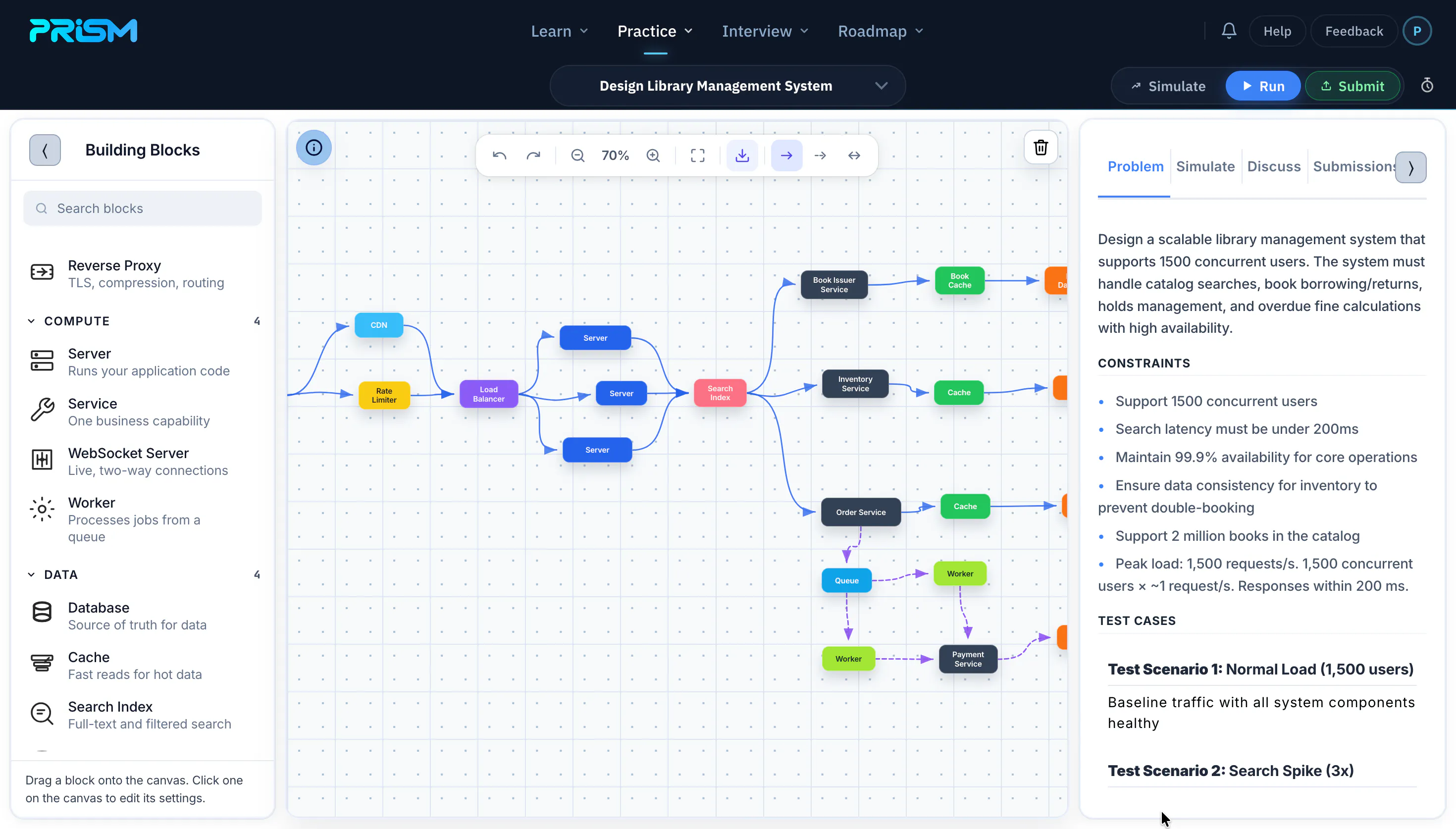Click the trash icon to clear canvas

click(x=1040, y=148)
